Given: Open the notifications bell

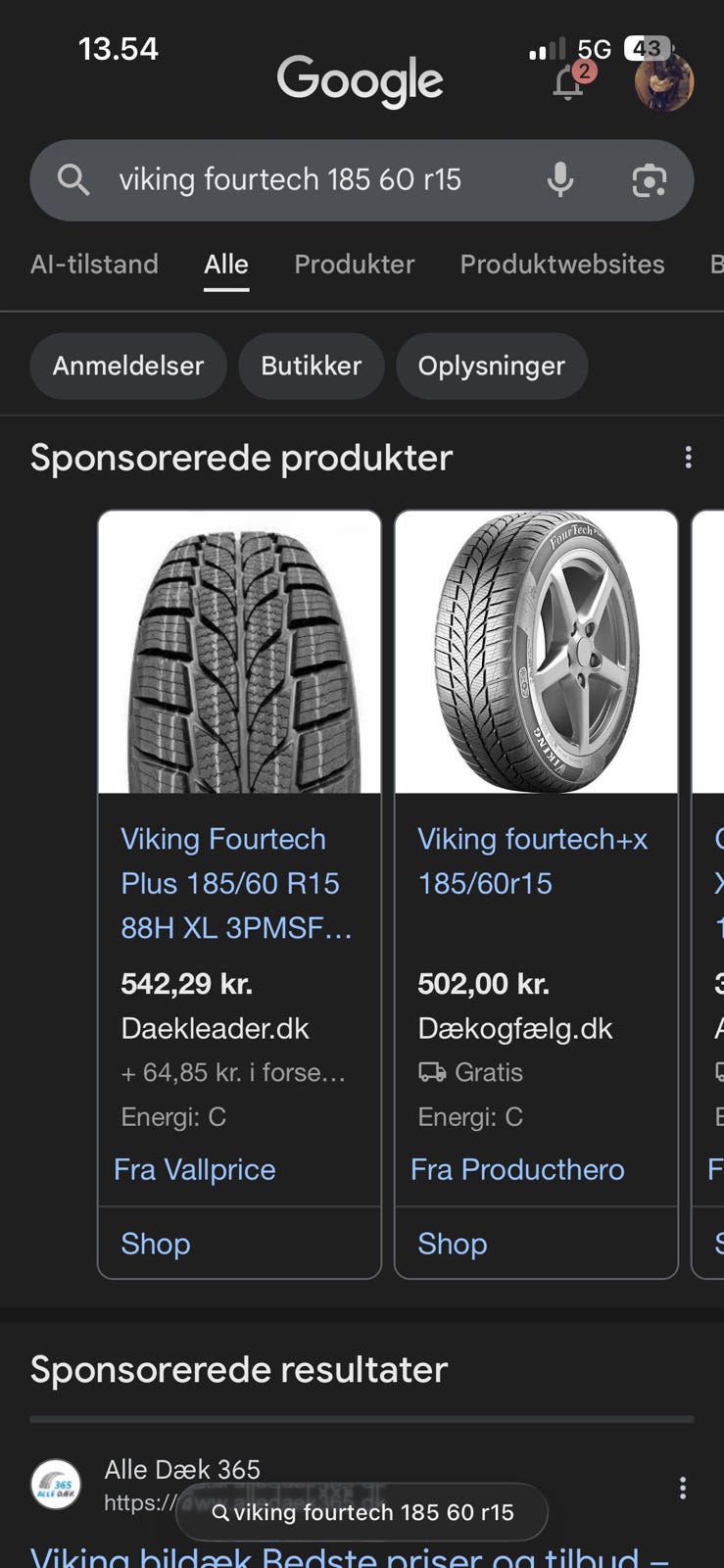Looking at the screenshot, I should (x=568, y=83).
